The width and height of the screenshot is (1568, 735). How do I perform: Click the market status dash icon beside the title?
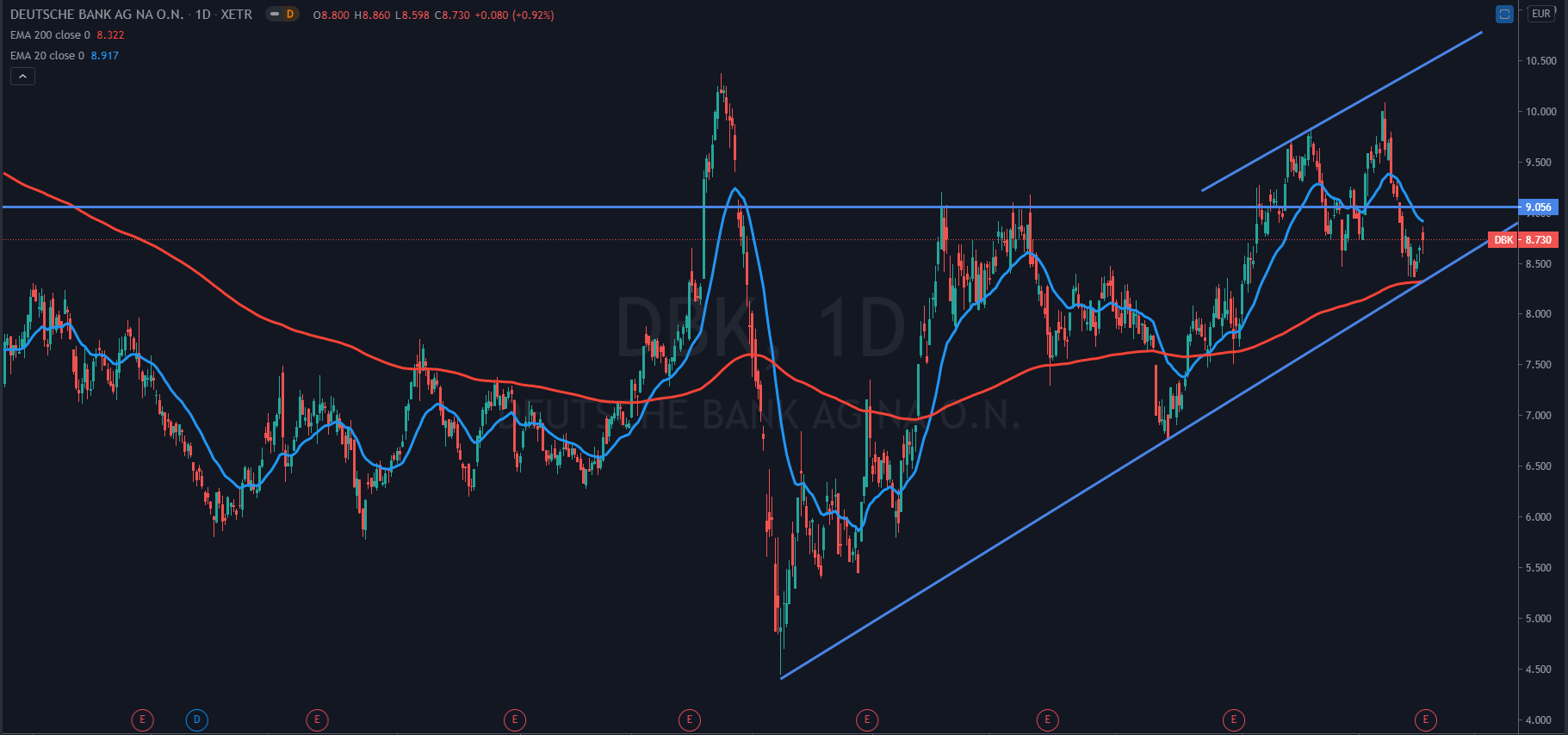[x=275, y=15]
